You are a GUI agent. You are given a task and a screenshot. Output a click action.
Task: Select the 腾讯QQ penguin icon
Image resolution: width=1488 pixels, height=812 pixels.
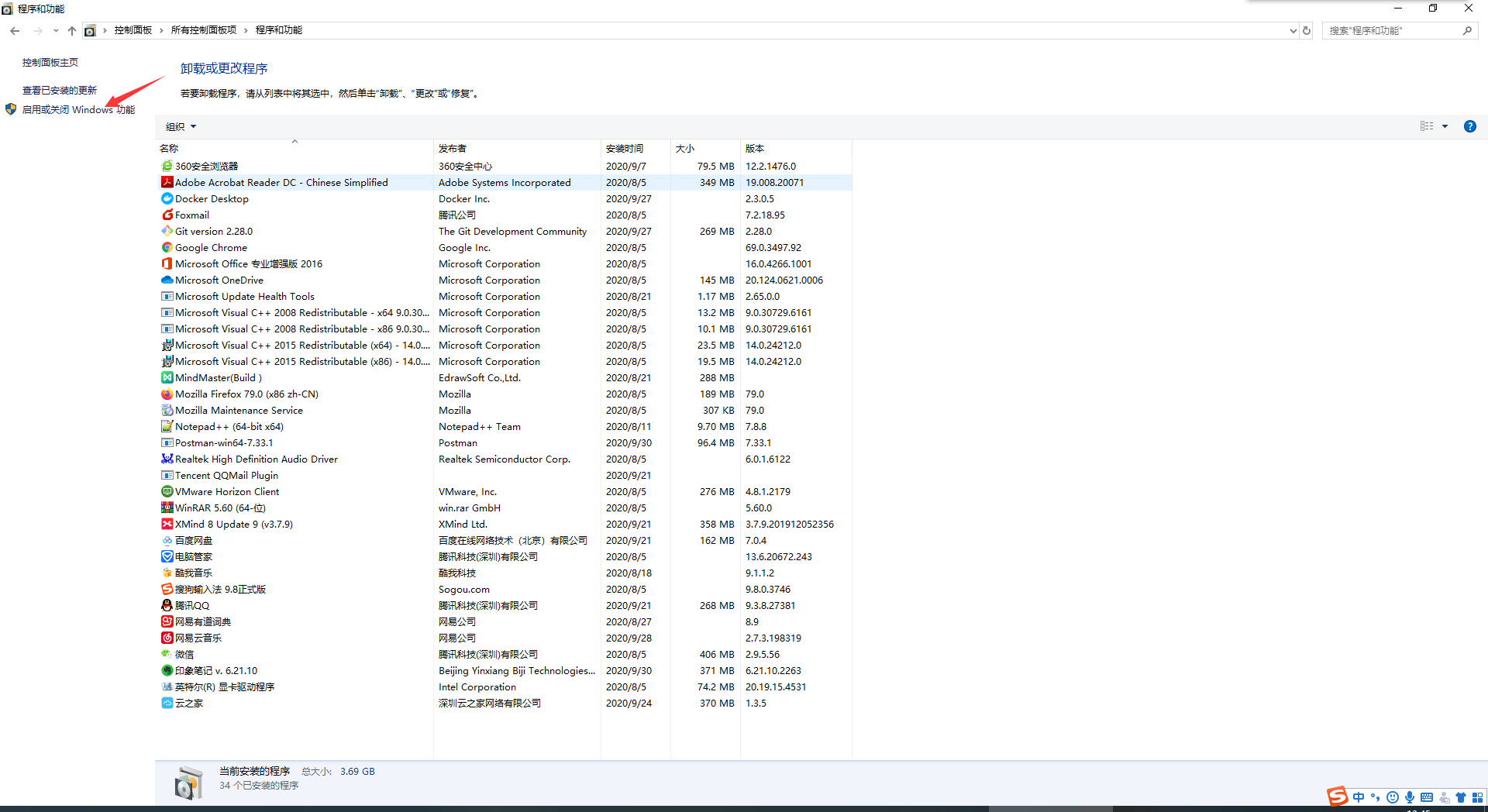(x=167, y=605)
